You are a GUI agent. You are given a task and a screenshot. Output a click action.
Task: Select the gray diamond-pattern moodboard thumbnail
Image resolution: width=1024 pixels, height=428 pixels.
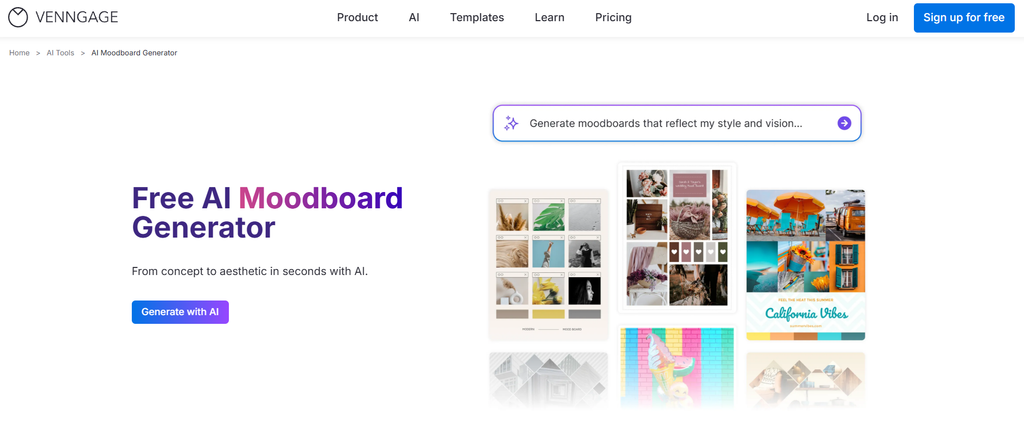click(x=549, y=380)
